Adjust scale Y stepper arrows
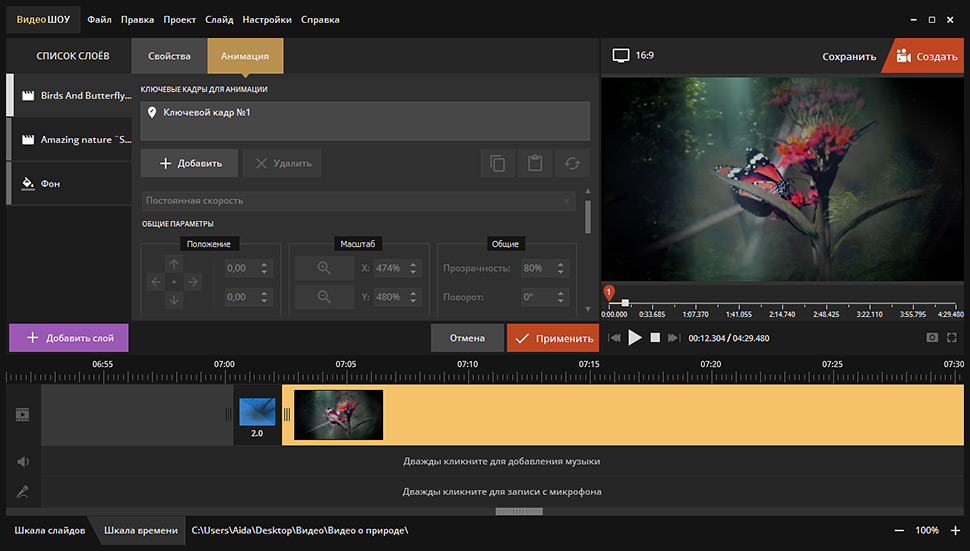 pos(413,297)
